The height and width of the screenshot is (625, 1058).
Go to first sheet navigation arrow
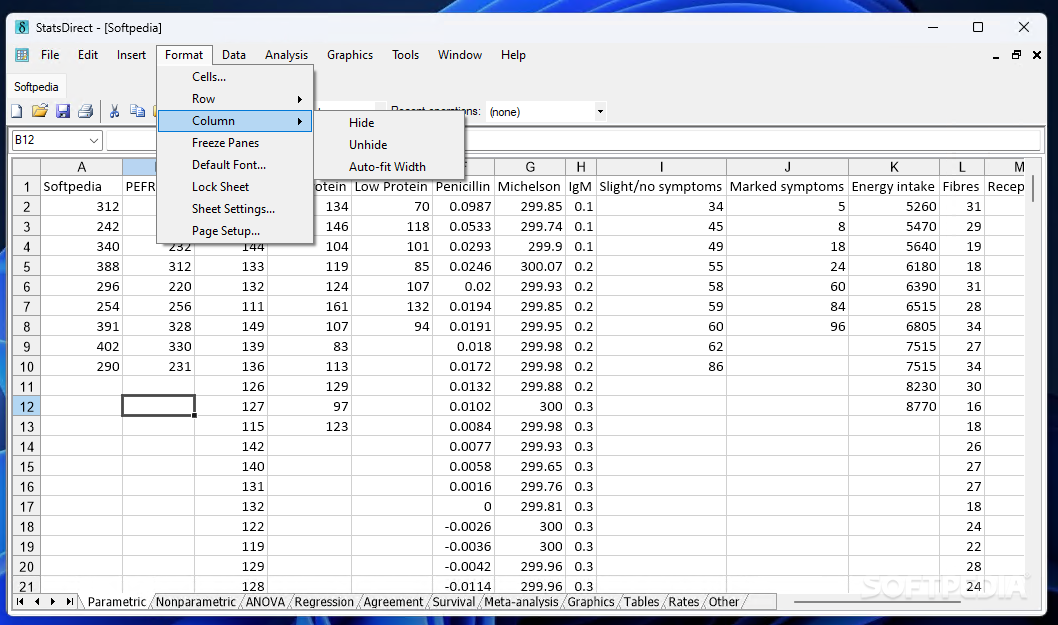point(20,601)
